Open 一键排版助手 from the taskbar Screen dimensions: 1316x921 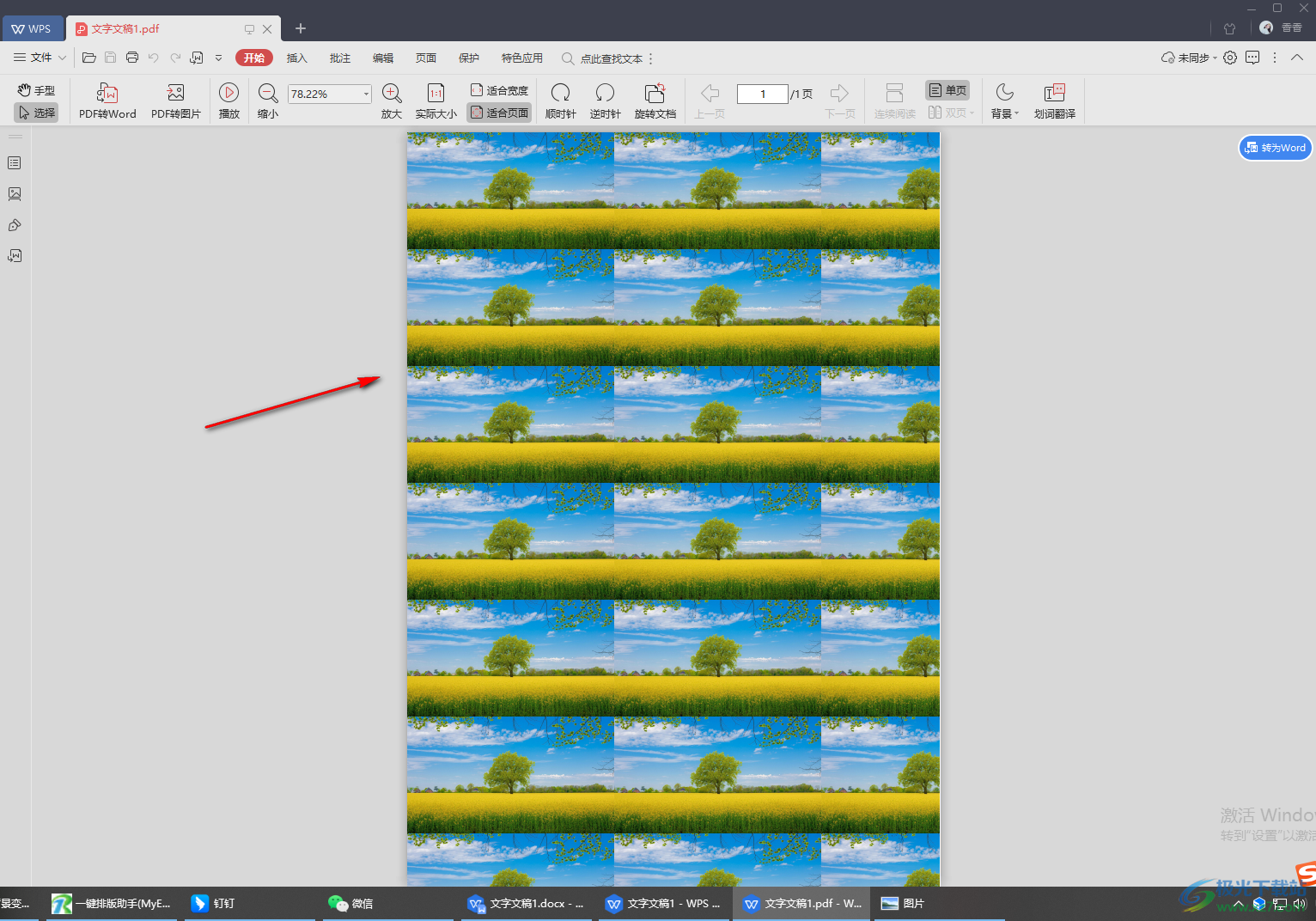(112, 904)
